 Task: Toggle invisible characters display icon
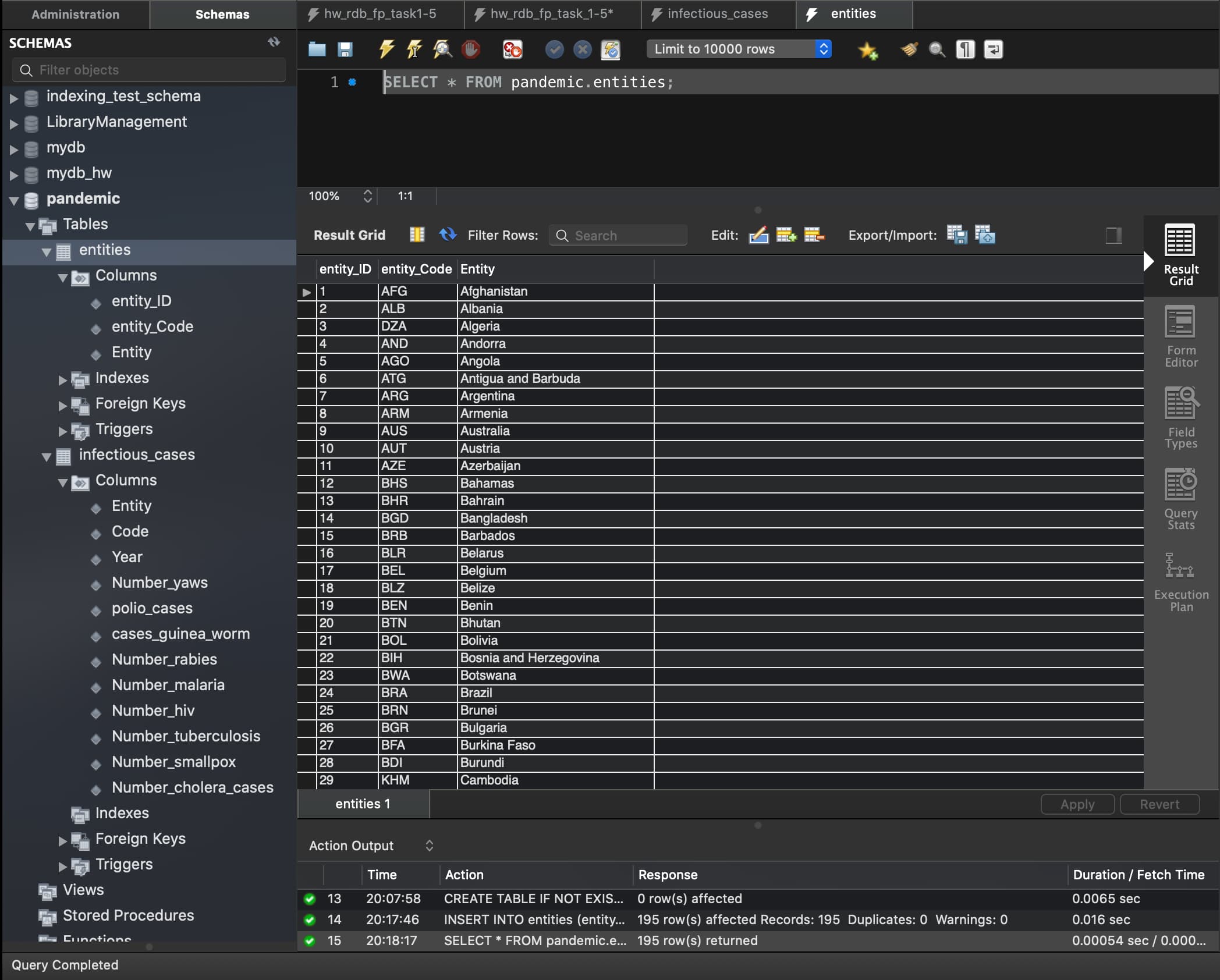pos(965,49)
